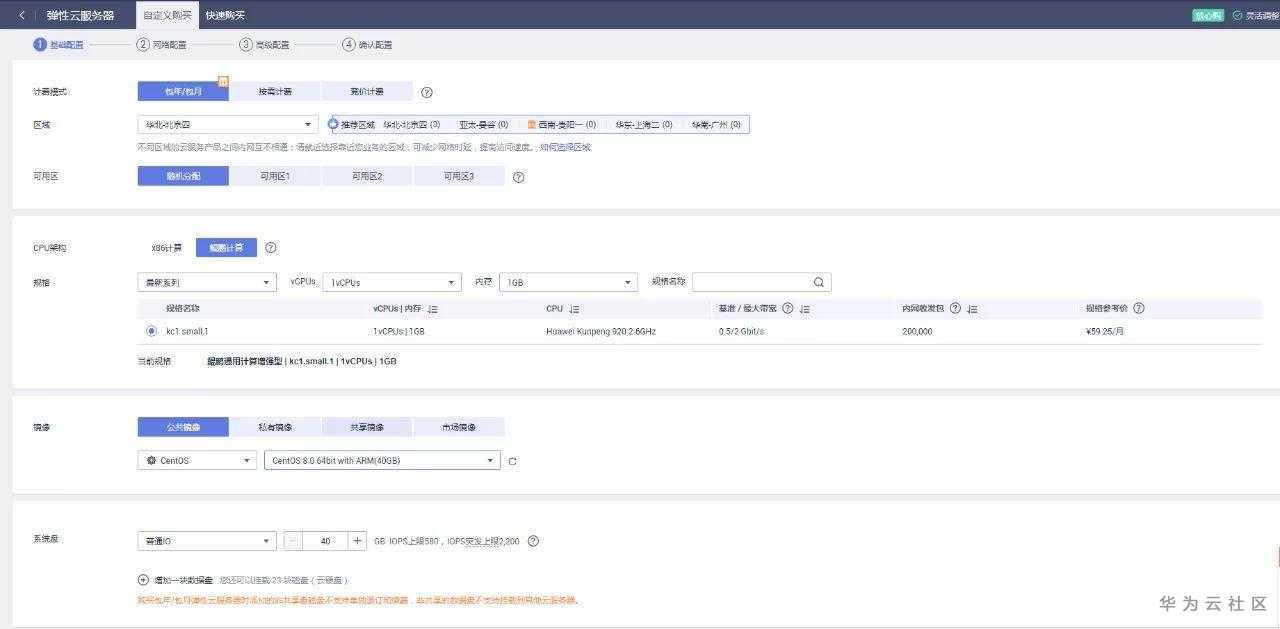Open the 1vCPUs dropdown

tap(393, 282)
